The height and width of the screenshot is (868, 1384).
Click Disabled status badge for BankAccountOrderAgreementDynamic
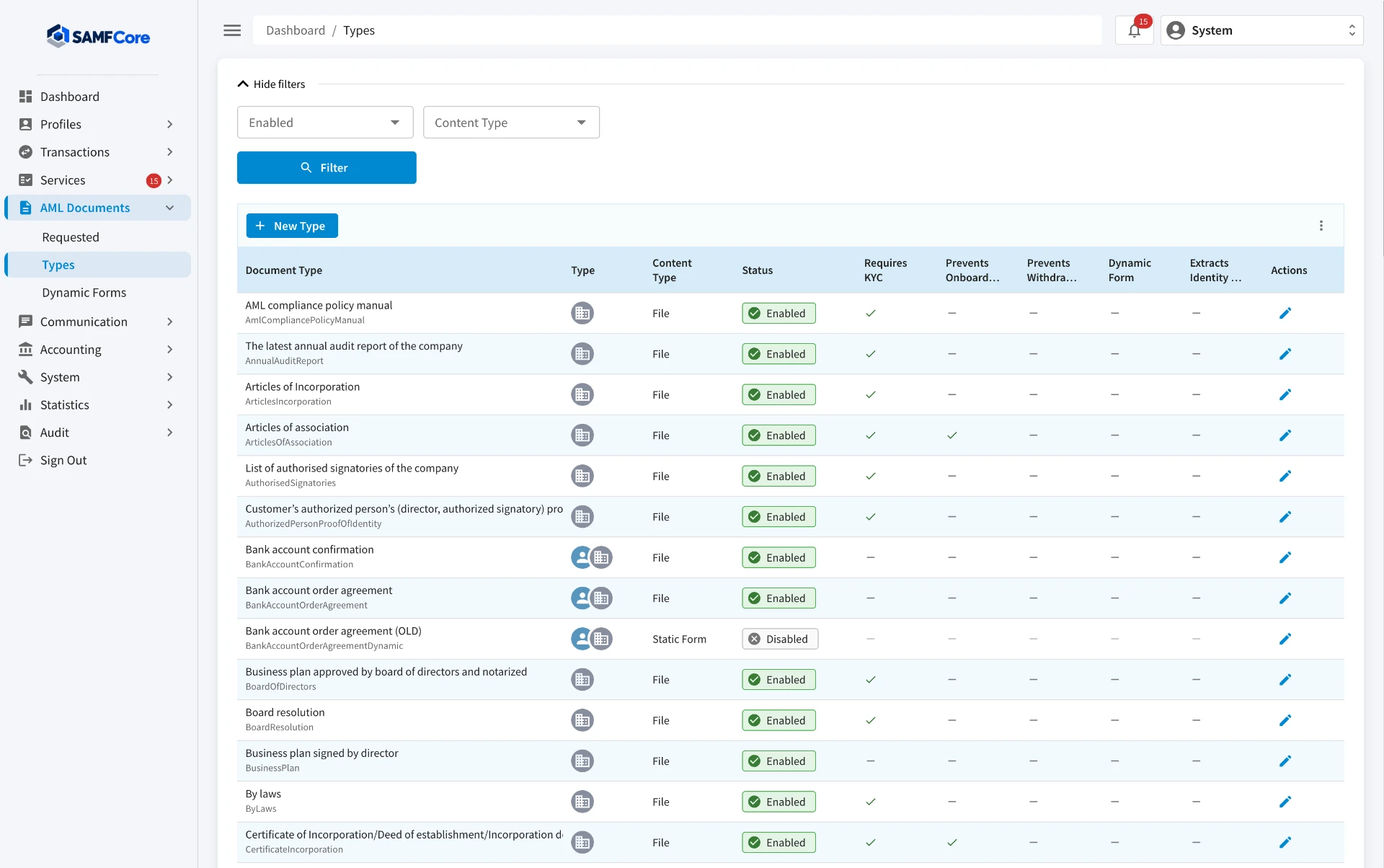tap(780, 639)
